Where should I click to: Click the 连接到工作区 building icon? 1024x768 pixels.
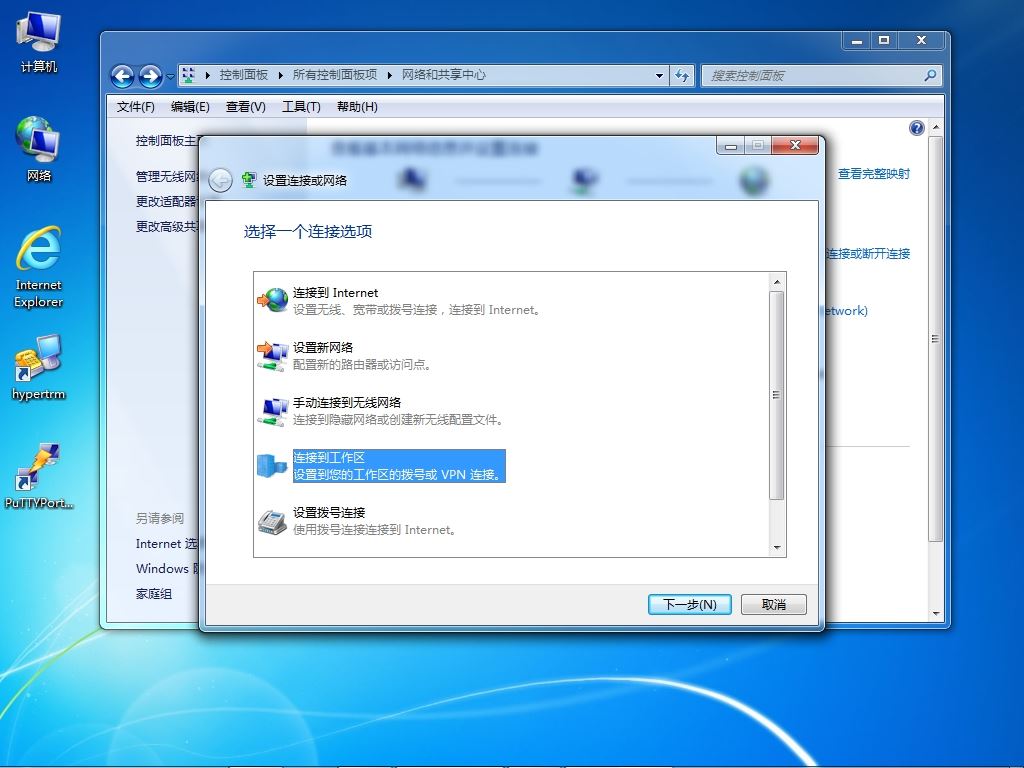point(272,466)
